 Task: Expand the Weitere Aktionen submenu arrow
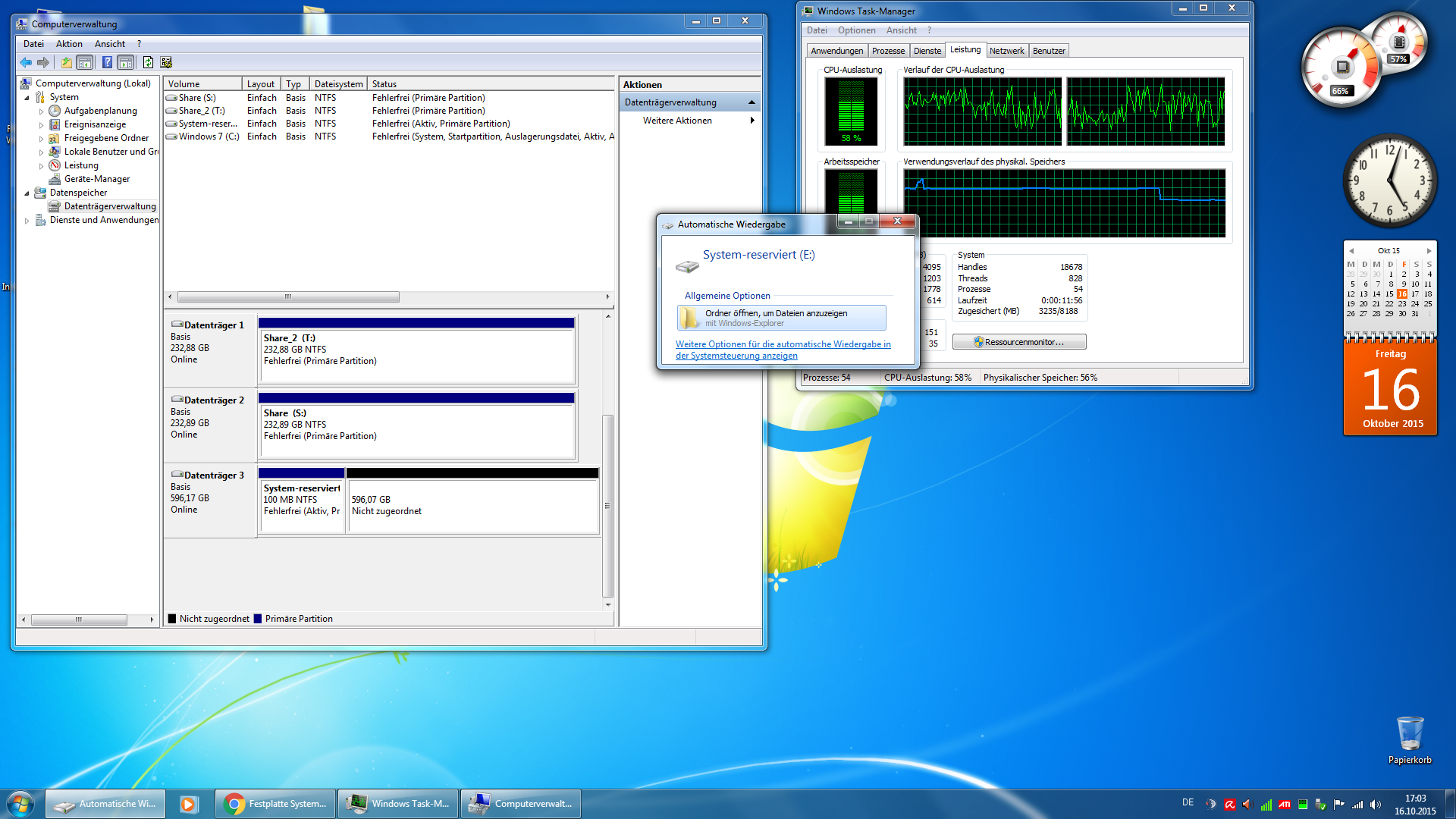752,121
